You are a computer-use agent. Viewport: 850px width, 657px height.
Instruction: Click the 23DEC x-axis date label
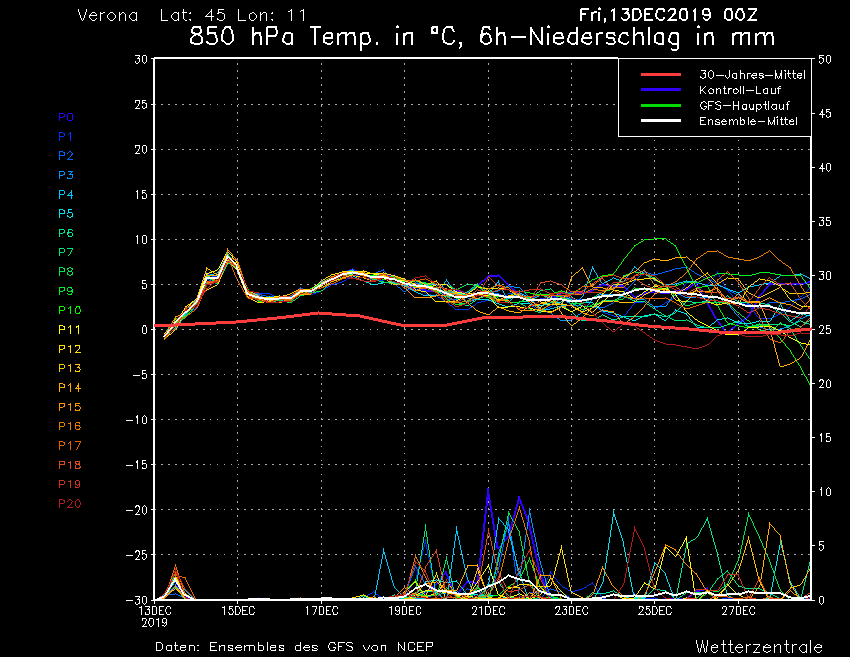[x=571, y=611]
